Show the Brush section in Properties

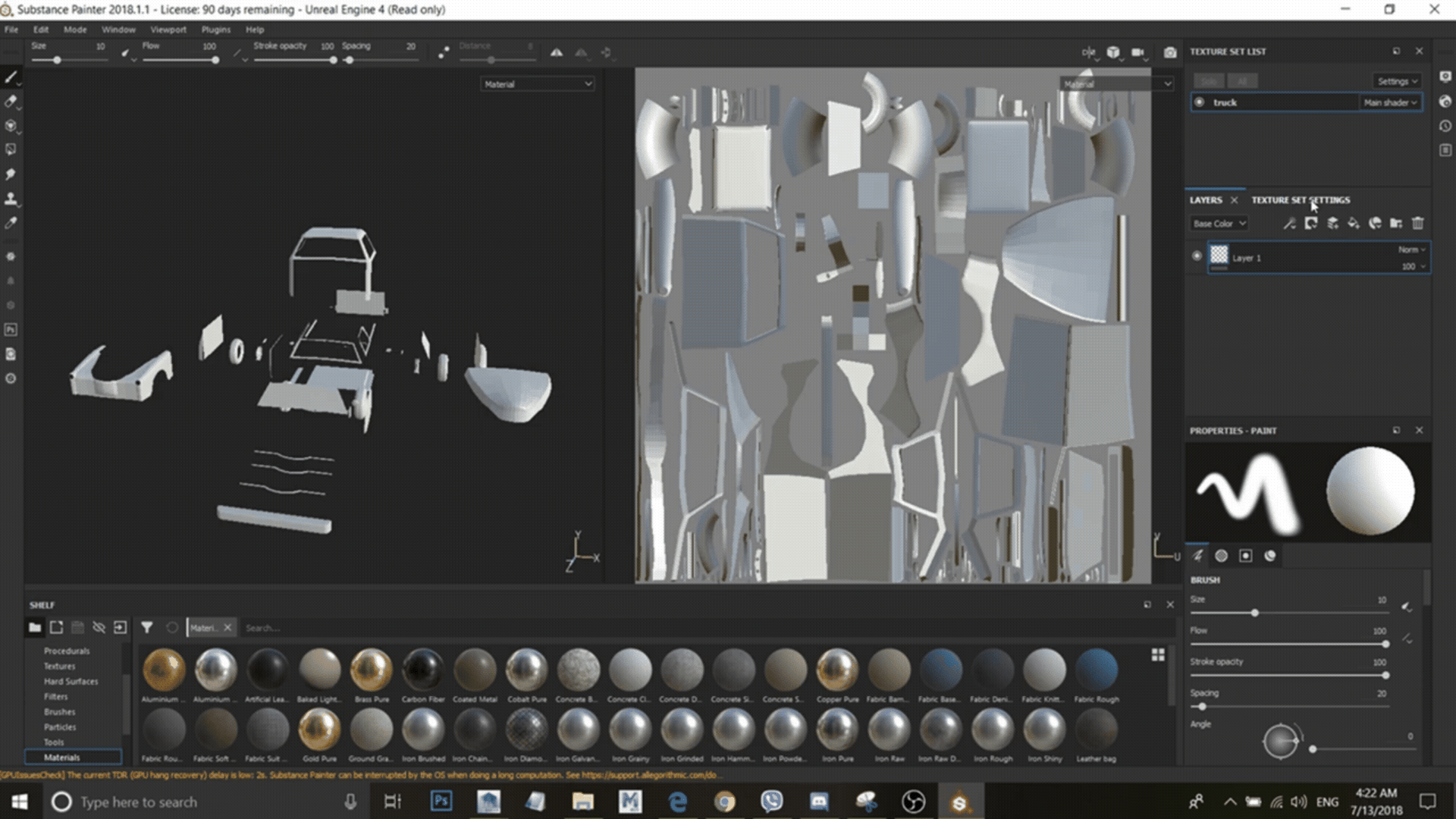[1198, 556]
